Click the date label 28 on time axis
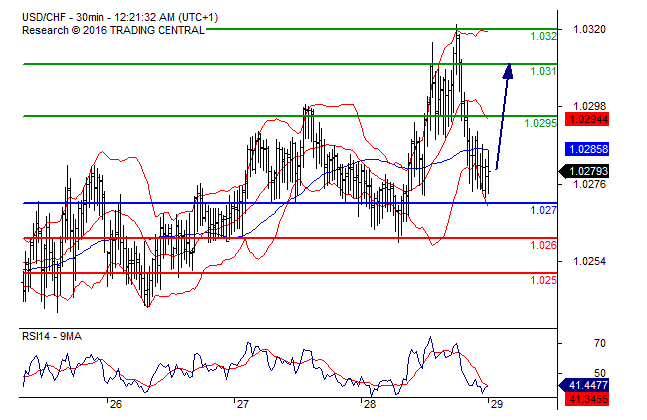This screenshot has width=647, height=420. 370,404
